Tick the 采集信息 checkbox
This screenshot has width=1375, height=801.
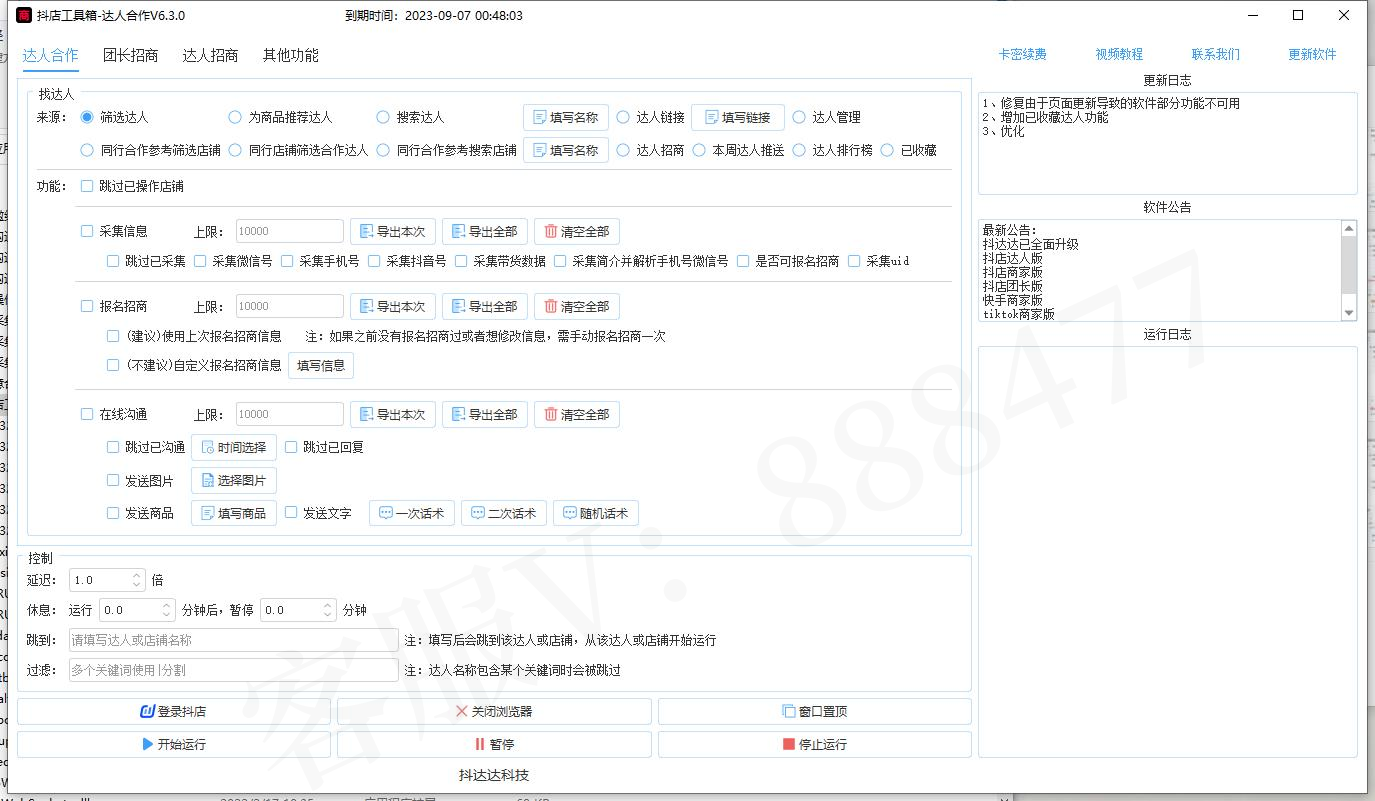[87, 231]
